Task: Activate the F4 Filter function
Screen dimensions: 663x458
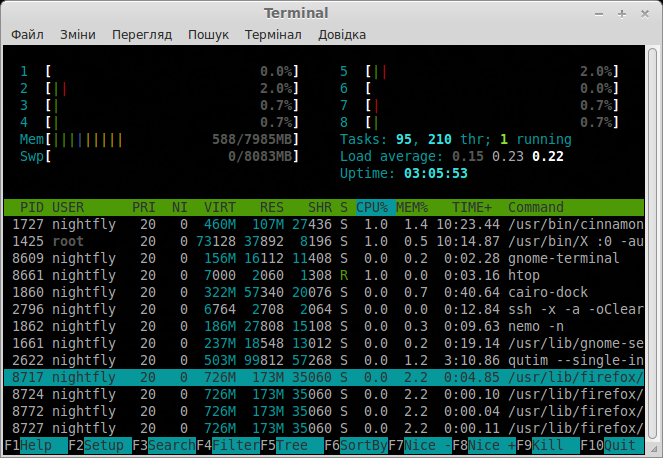Action: 228,445
